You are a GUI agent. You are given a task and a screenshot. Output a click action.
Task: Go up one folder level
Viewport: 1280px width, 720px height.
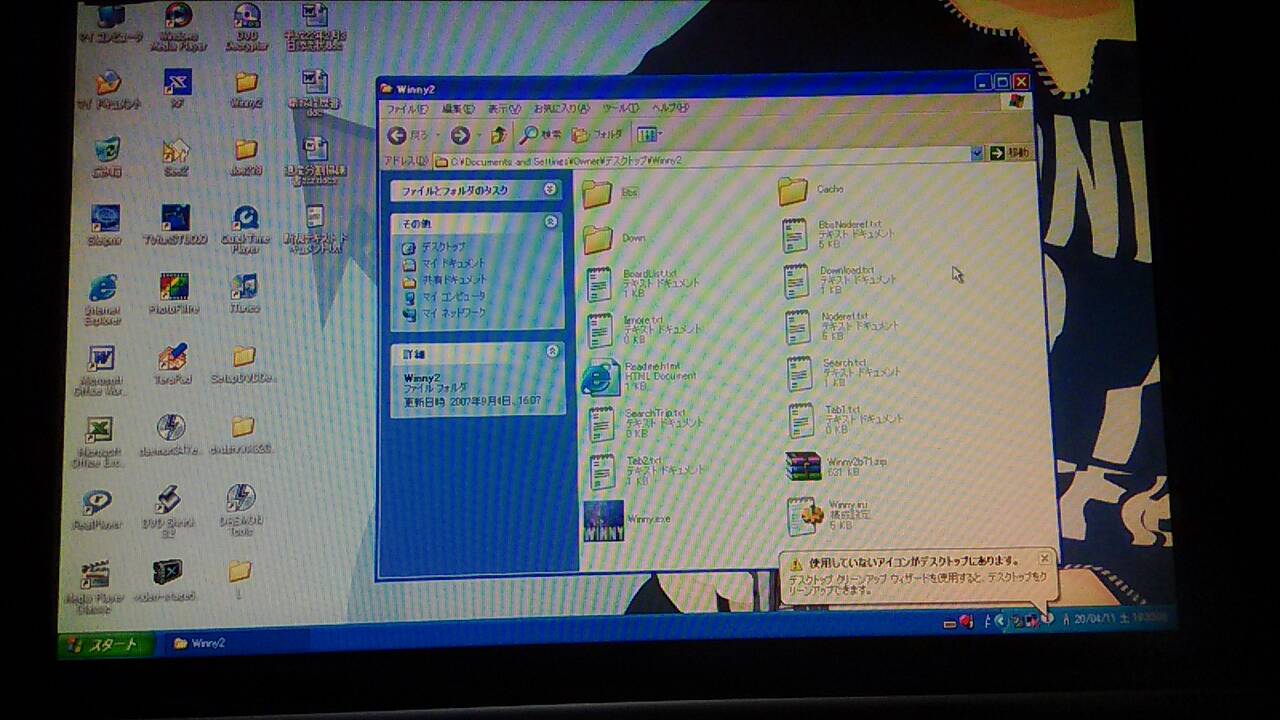499,134
